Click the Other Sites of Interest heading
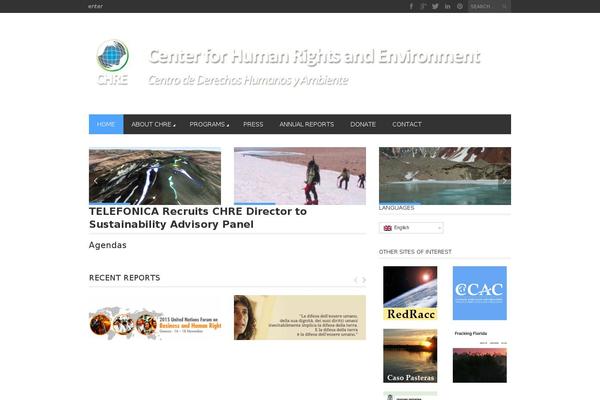 415,252
